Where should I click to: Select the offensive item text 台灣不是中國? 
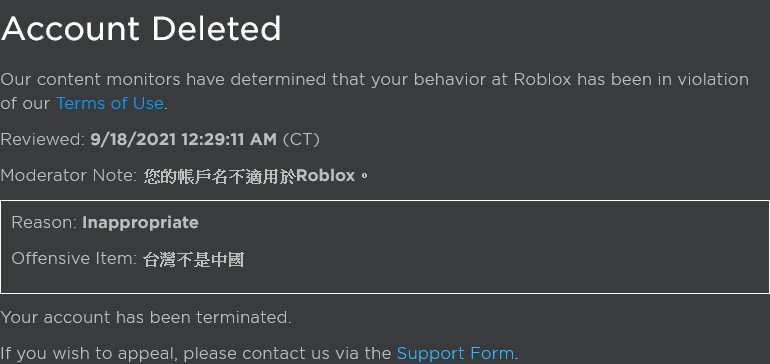pyautogui.click(x=193, y=259)
